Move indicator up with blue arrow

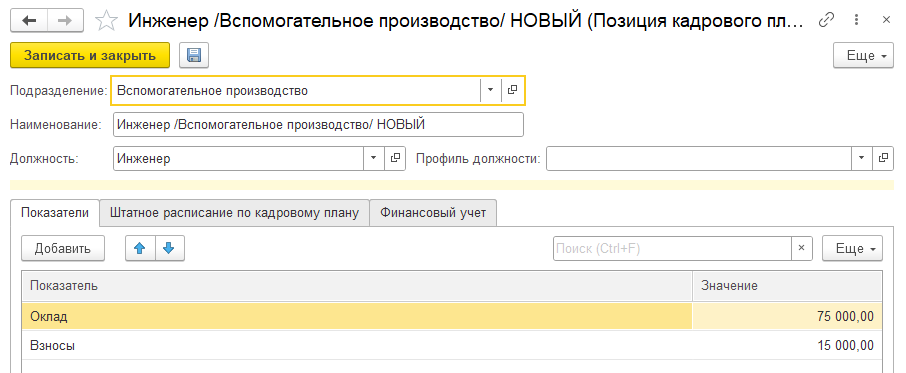140,248
